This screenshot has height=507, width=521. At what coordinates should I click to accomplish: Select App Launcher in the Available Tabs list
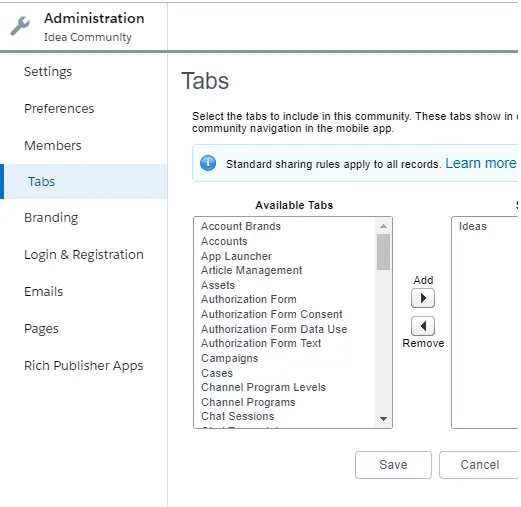(x=236, y=256)
